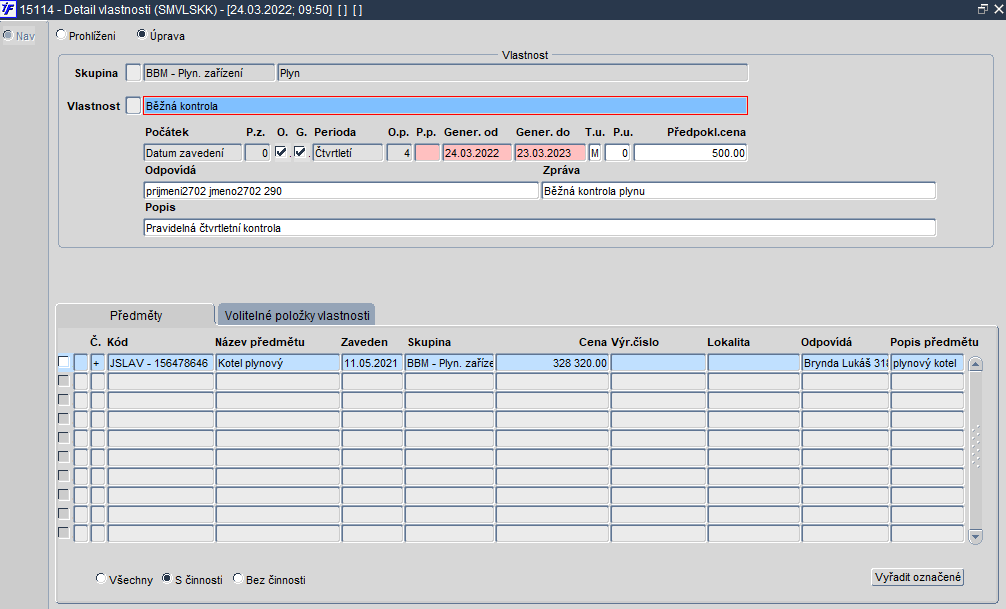Viewport: 1006px width, 609px height.
Task: Click the + button in Kotel plynový row
Action: tap(98, 363)
